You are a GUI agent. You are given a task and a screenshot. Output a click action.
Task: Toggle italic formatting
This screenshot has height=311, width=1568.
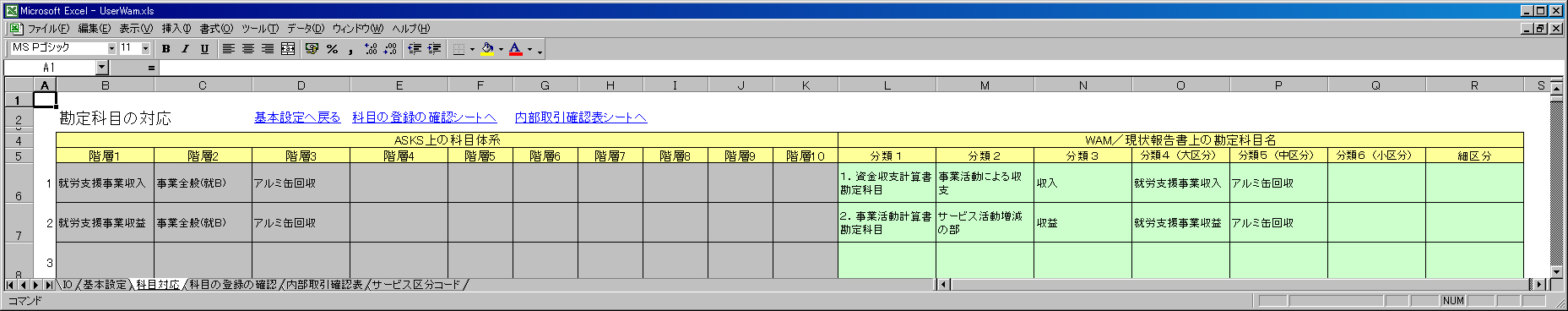[185, 49]
